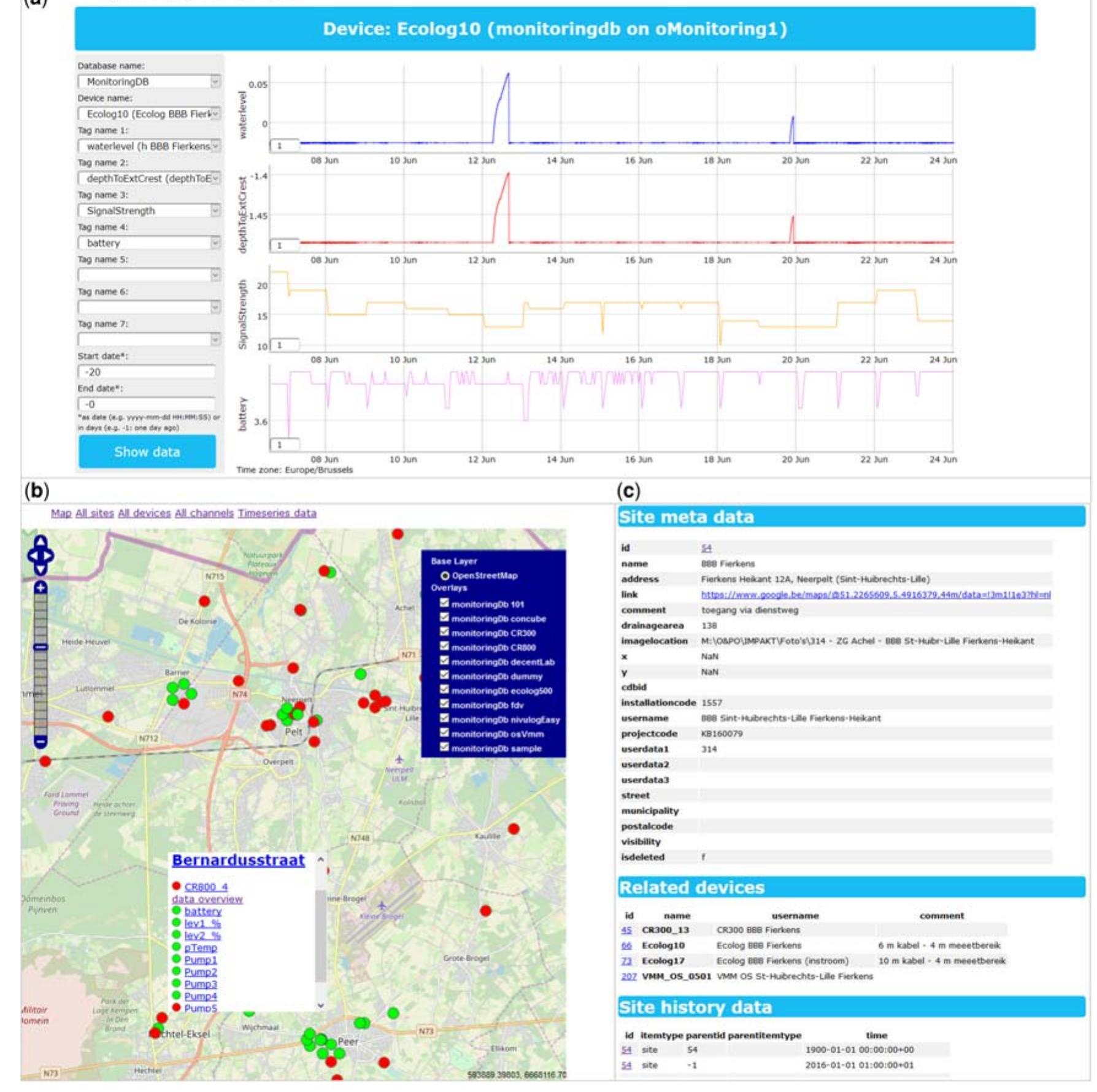Open the pTemp channel link
1097x1092 pixels.
201,947
